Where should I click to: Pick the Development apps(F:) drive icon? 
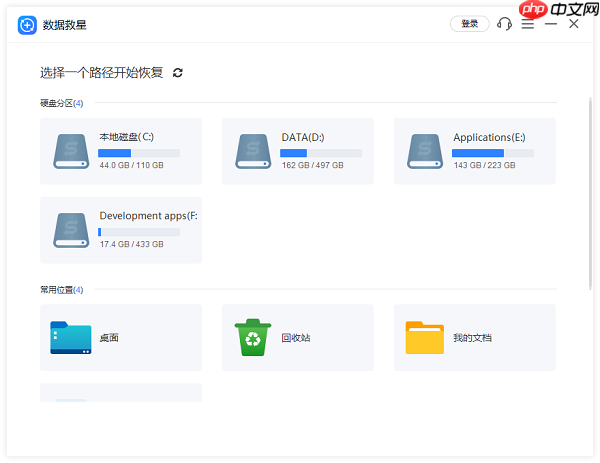[71, 230]
